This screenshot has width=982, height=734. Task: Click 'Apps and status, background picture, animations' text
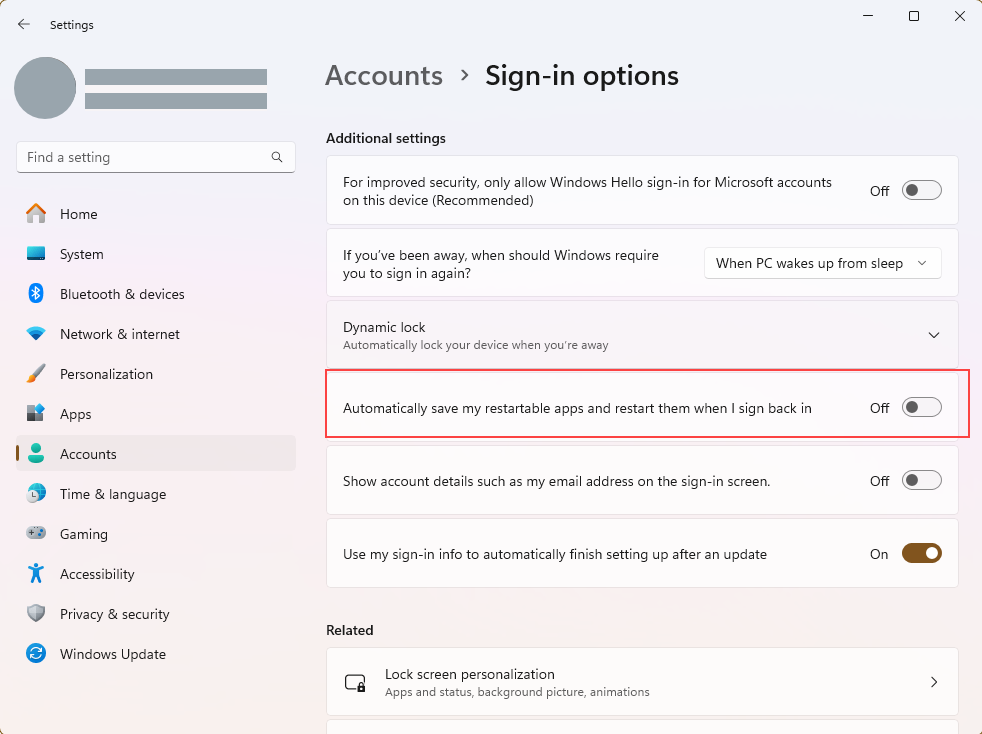click(517, 692)
